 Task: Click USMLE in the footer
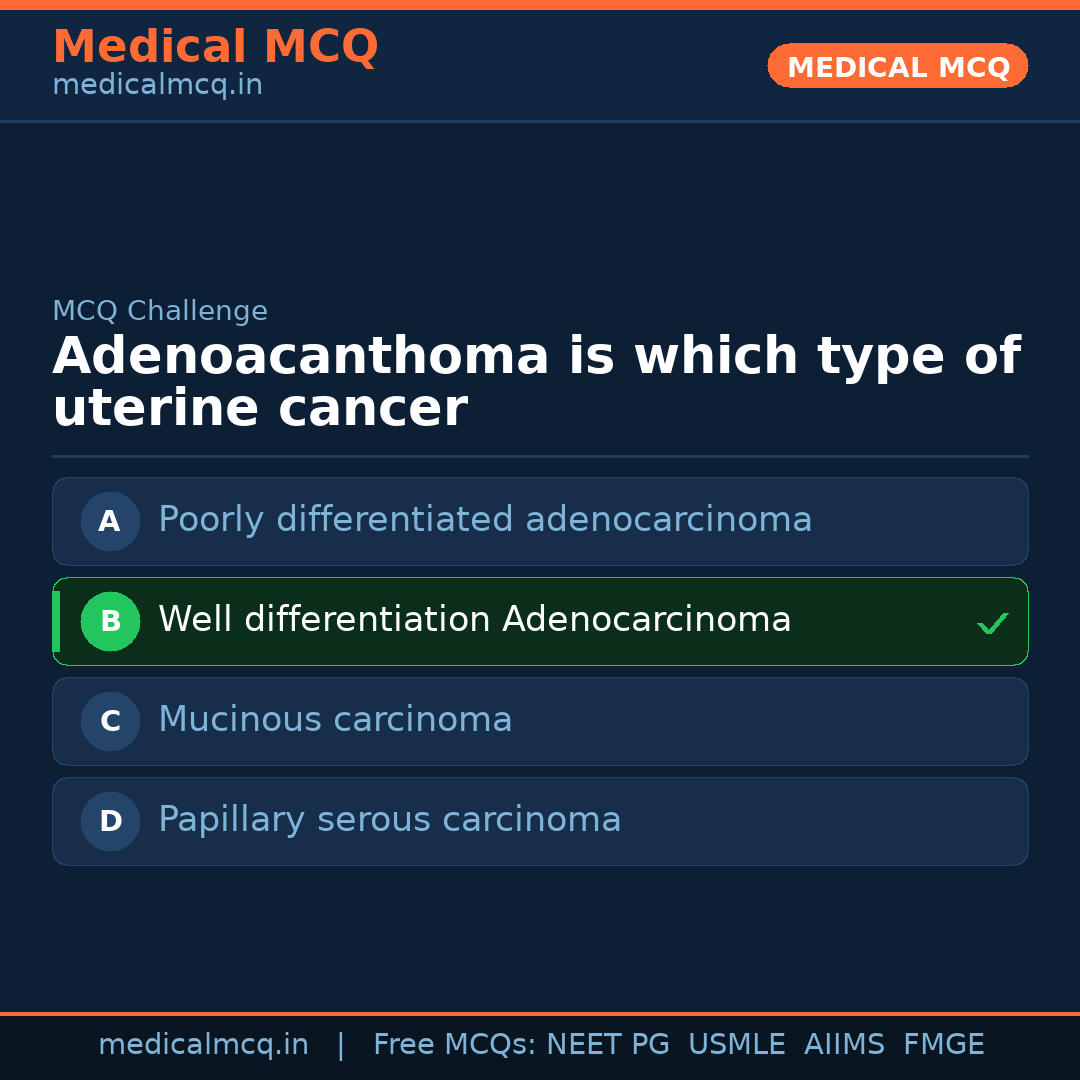[737, 1045]
